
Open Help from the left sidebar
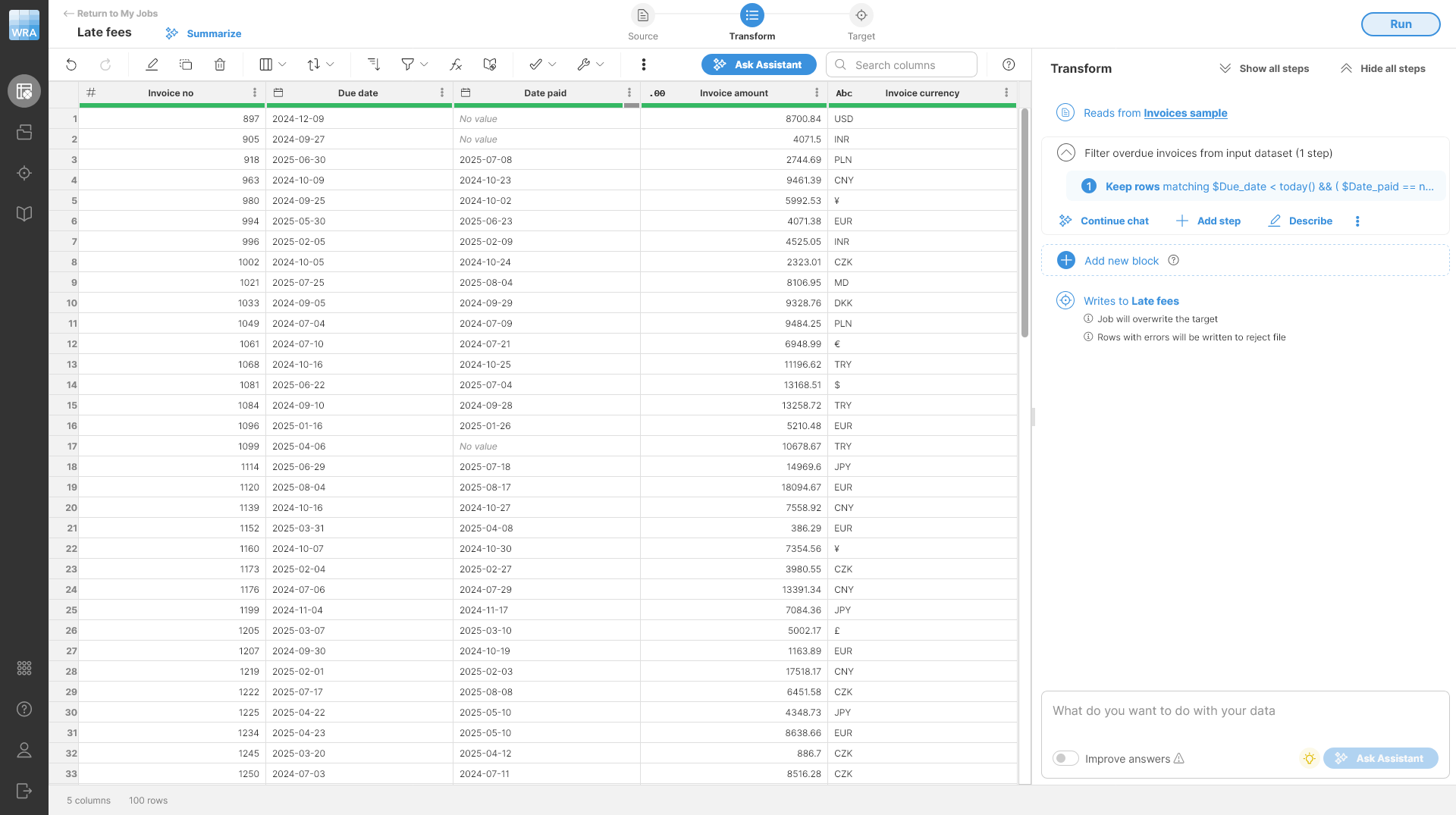coord(24,709)
